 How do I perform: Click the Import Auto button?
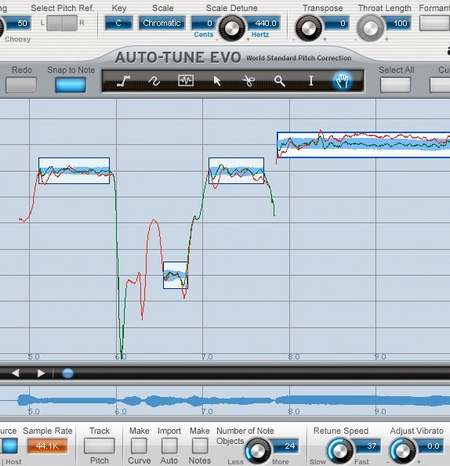tap(169, 446)
